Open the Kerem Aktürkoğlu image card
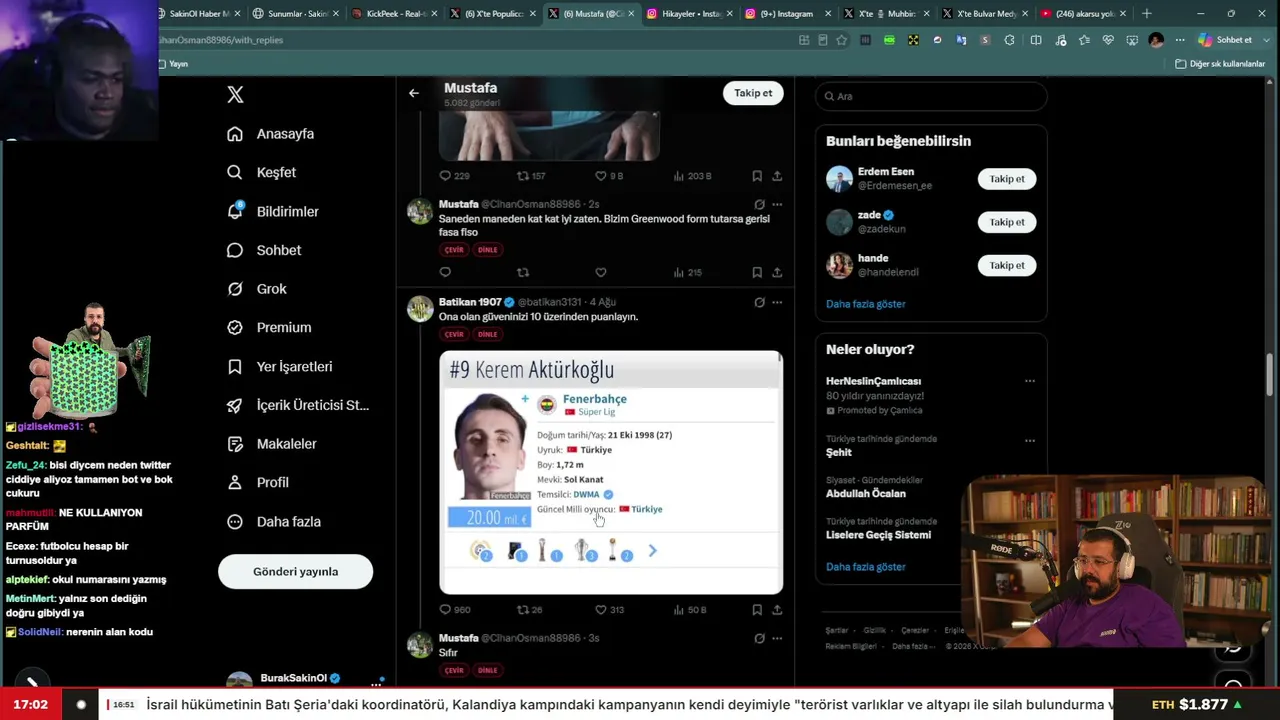Screen dimensions: 1280x720 tap(611, 472)
